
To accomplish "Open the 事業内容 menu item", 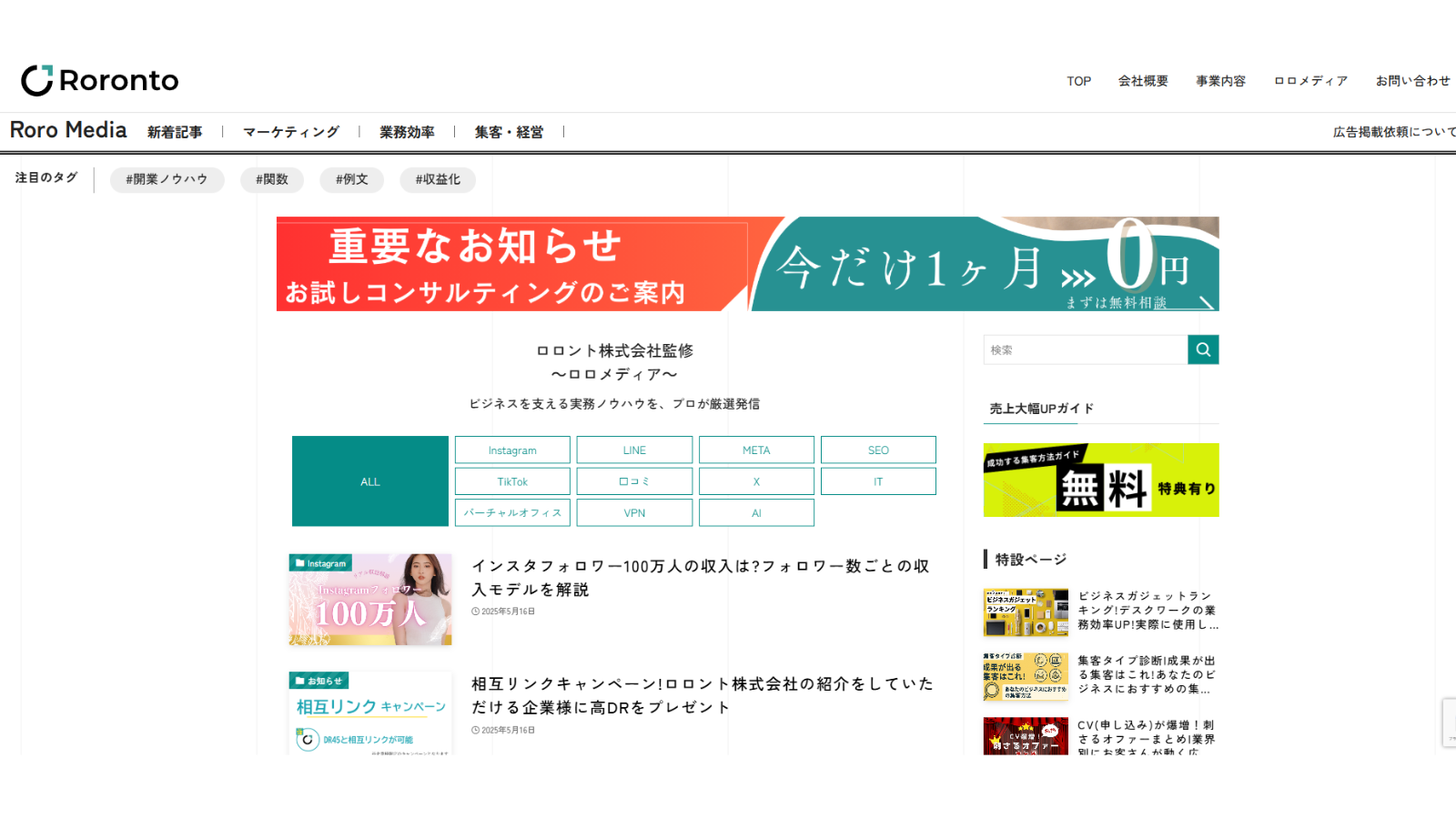I will tap(1220, 81).
